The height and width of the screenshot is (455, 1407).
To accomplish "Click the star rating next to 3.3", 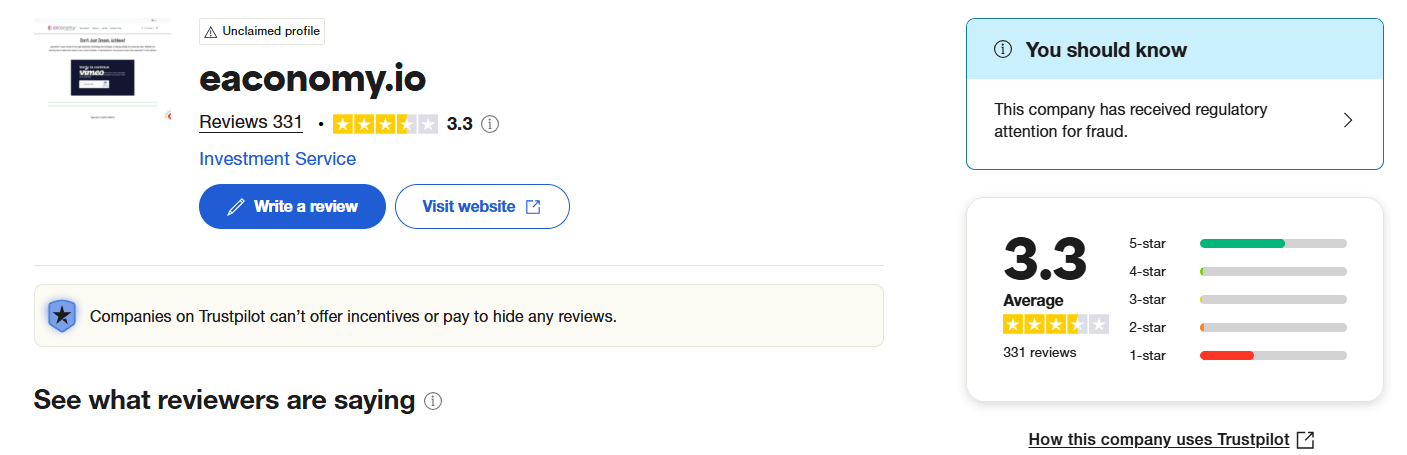I will pos(385,124).
